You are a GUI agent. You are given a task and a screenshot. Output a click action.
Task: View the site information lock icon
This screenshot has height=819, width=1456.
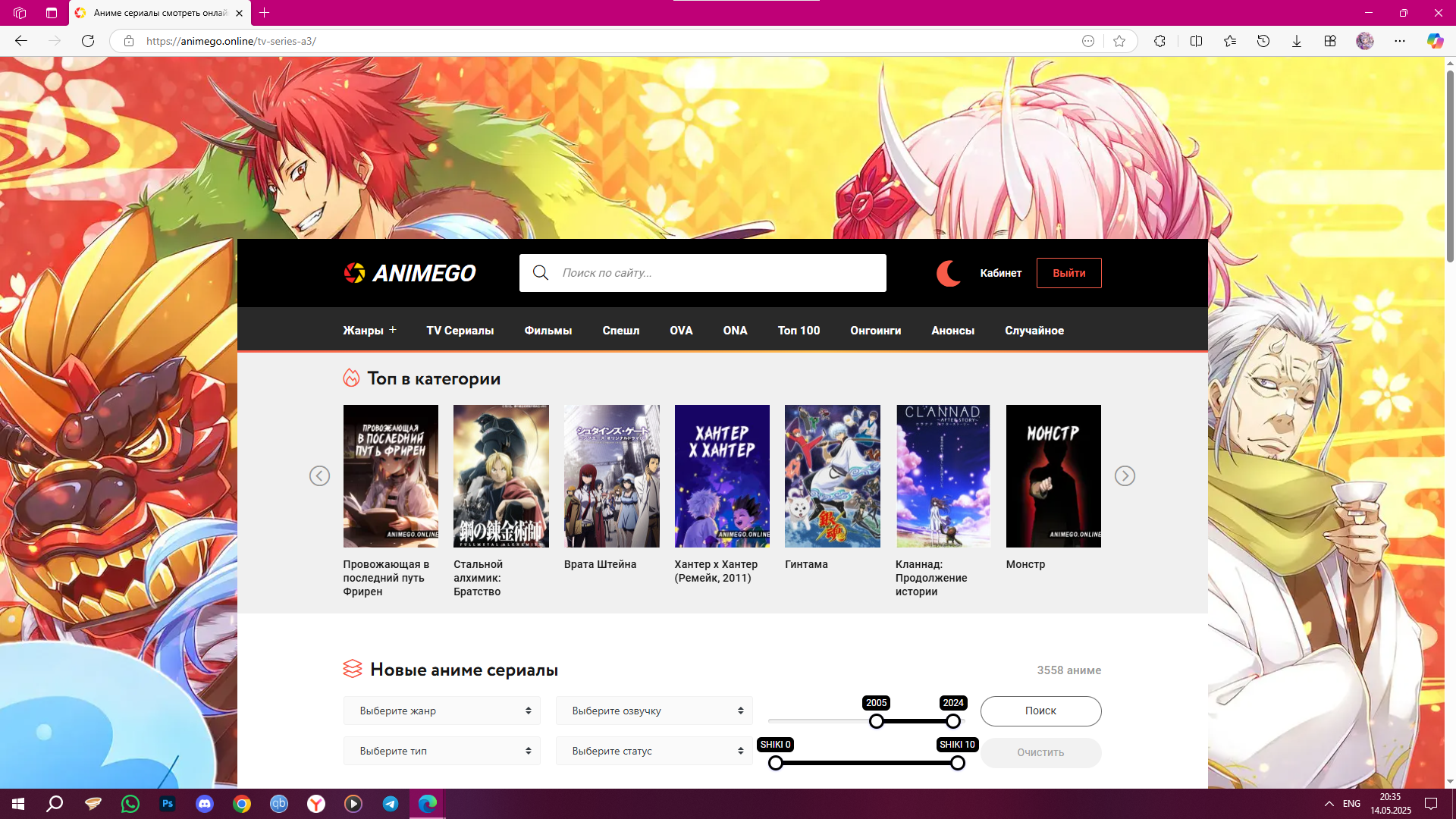[x=129, y=41]
